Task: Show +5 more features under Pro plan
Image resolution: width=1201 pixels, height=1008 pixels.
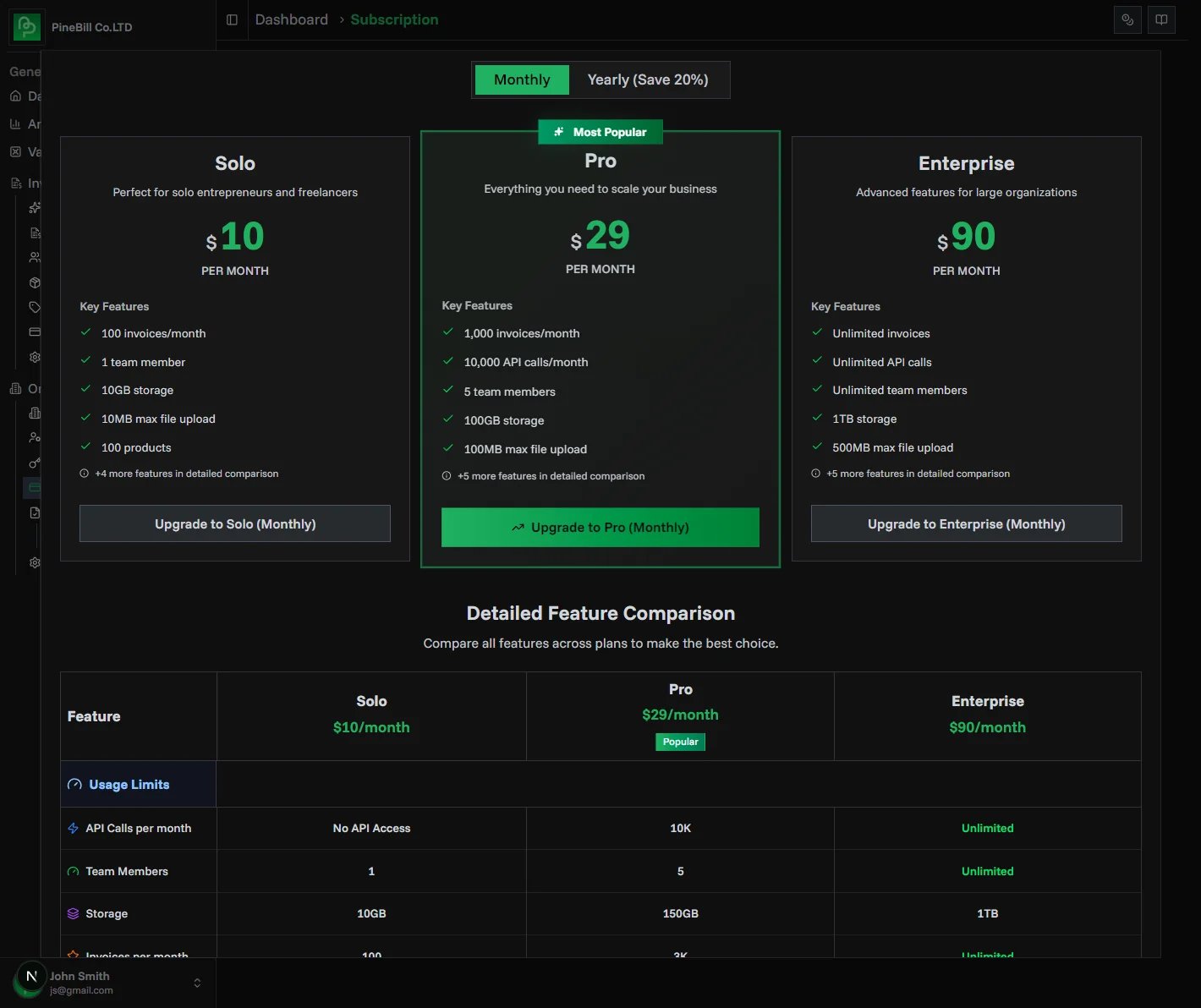Action: (x=551, y=475)
